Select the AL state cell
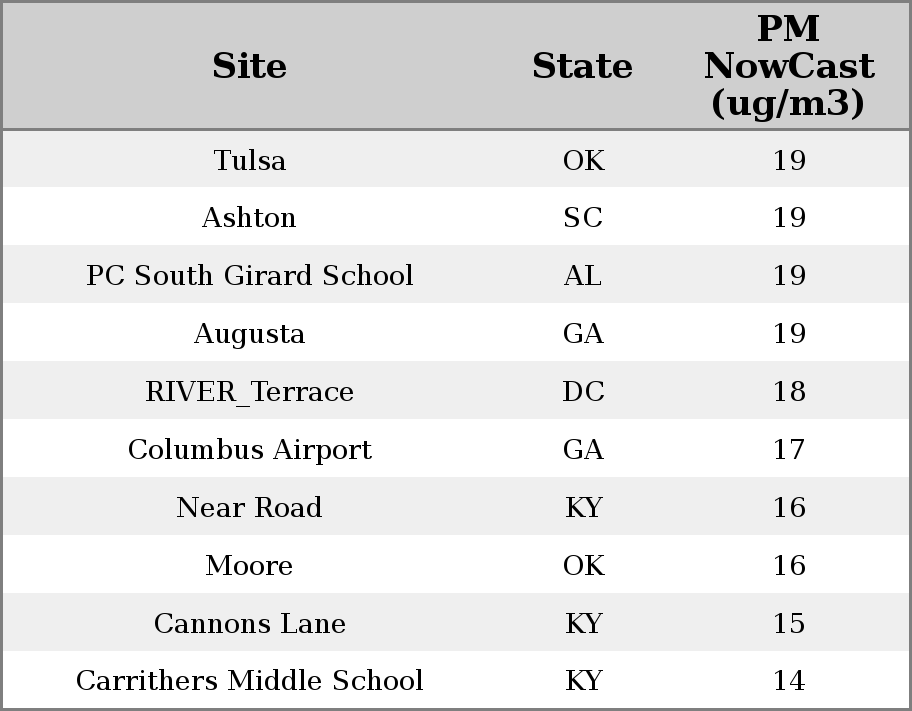 (583, 275)
